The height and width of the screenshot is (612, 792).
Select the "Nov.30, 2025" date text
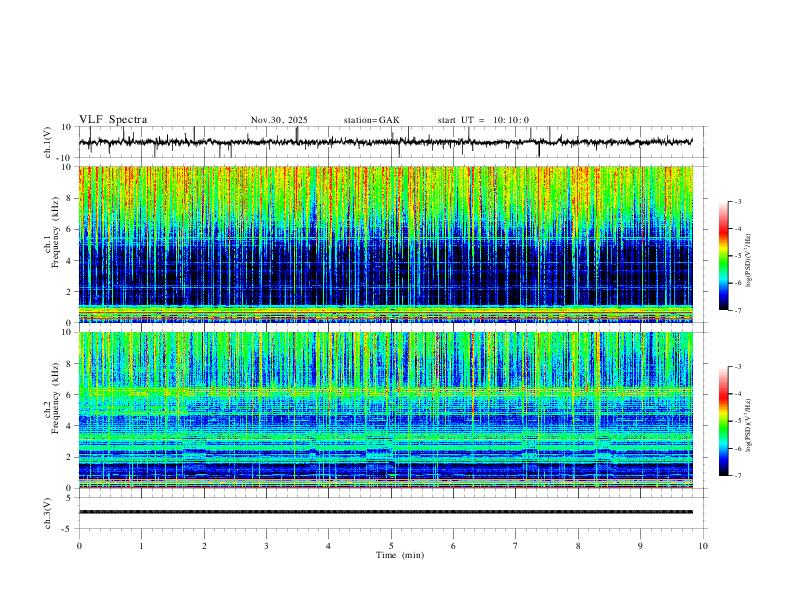click(279, 120)
